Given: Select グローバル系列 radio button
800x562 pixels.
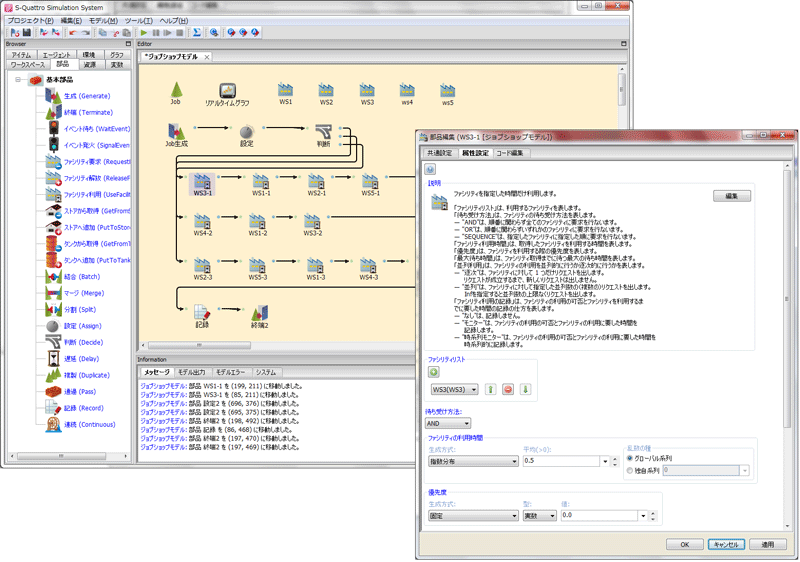Looking at the screenshot, I should [630, 458].
